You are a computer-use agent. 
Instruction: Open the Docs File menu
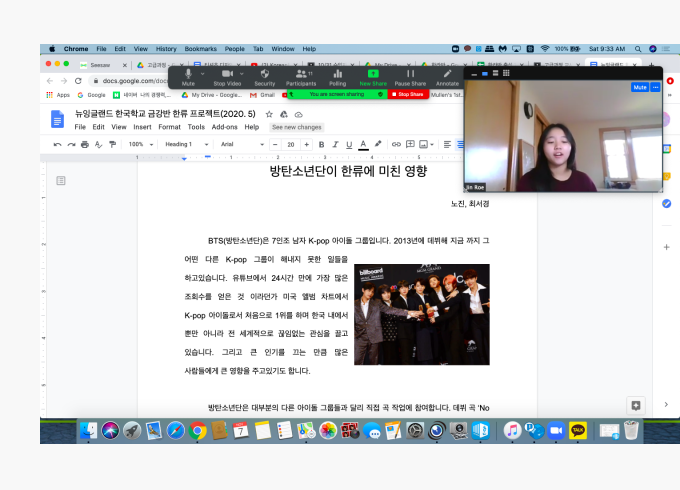(x=80, y=127)
